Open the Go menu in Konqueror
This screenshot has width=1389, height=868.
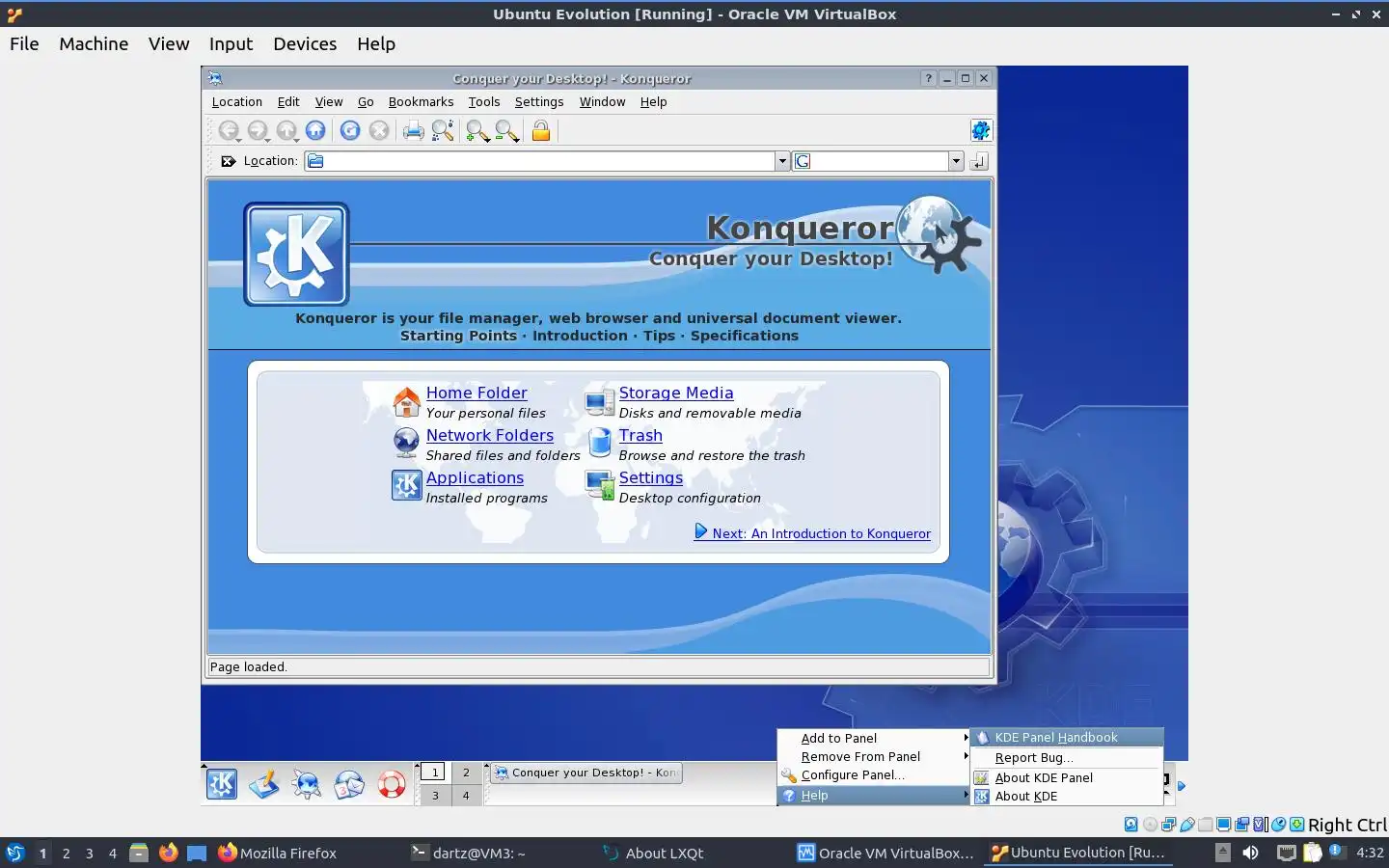(x=366, y=101)
